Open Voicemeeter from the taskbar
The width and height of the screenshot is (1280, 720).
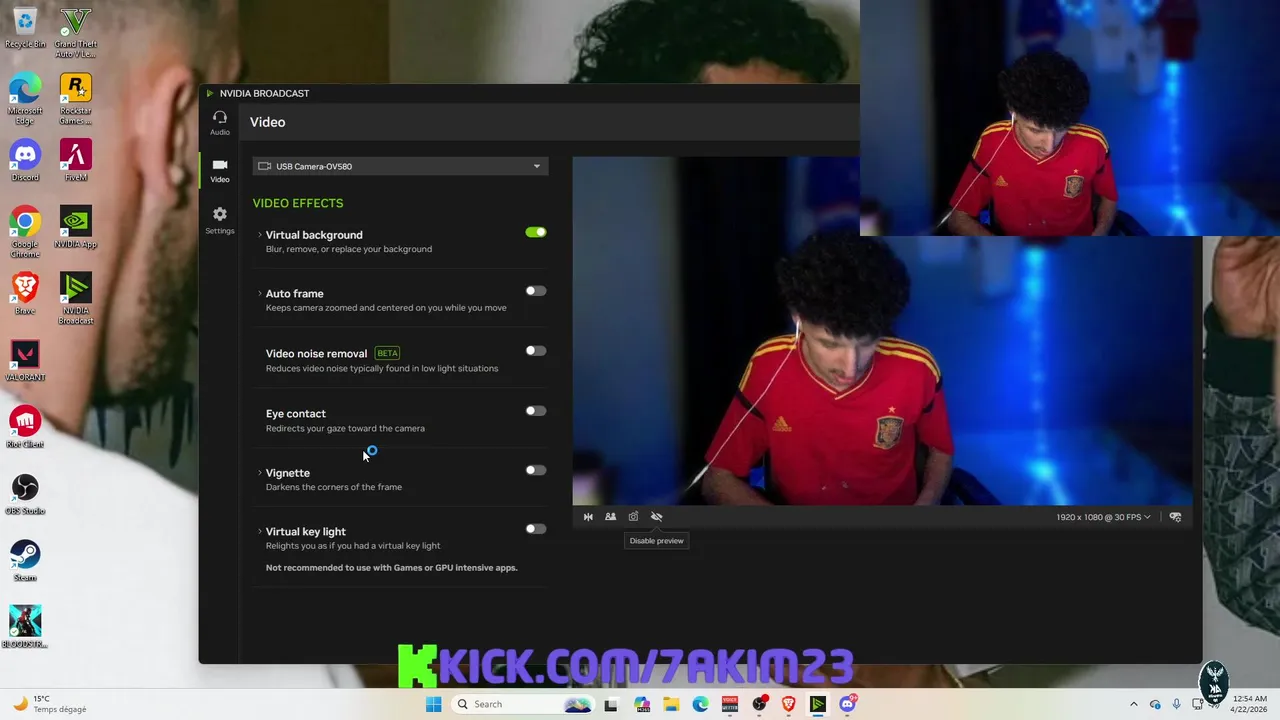(730, 704)
